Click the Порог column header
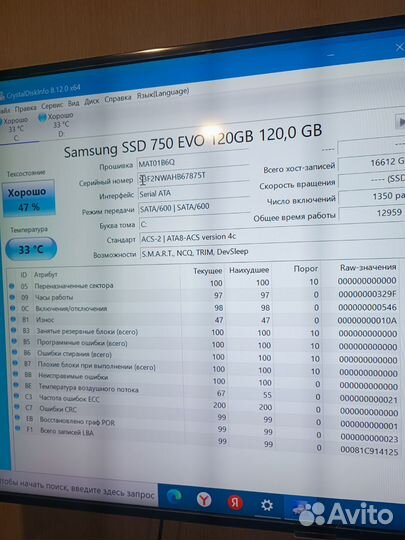405x540 pixels. click(x=305, y=269)
